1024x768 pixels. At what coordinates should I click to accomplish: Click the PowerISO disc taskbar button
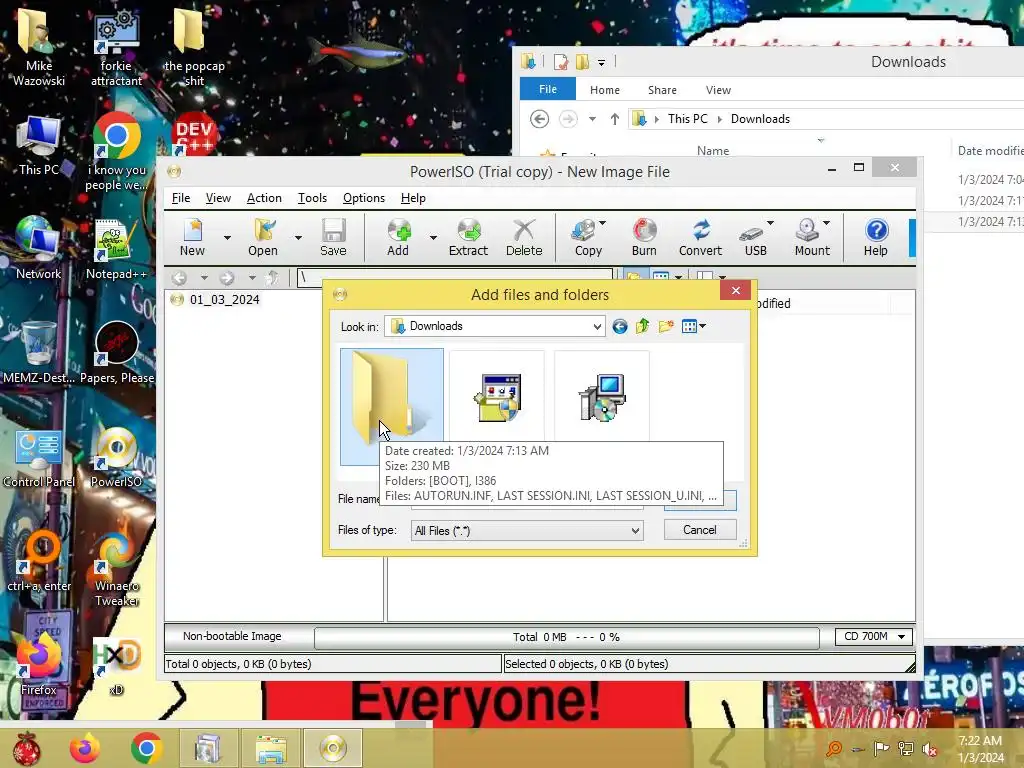tap(333, 748)
